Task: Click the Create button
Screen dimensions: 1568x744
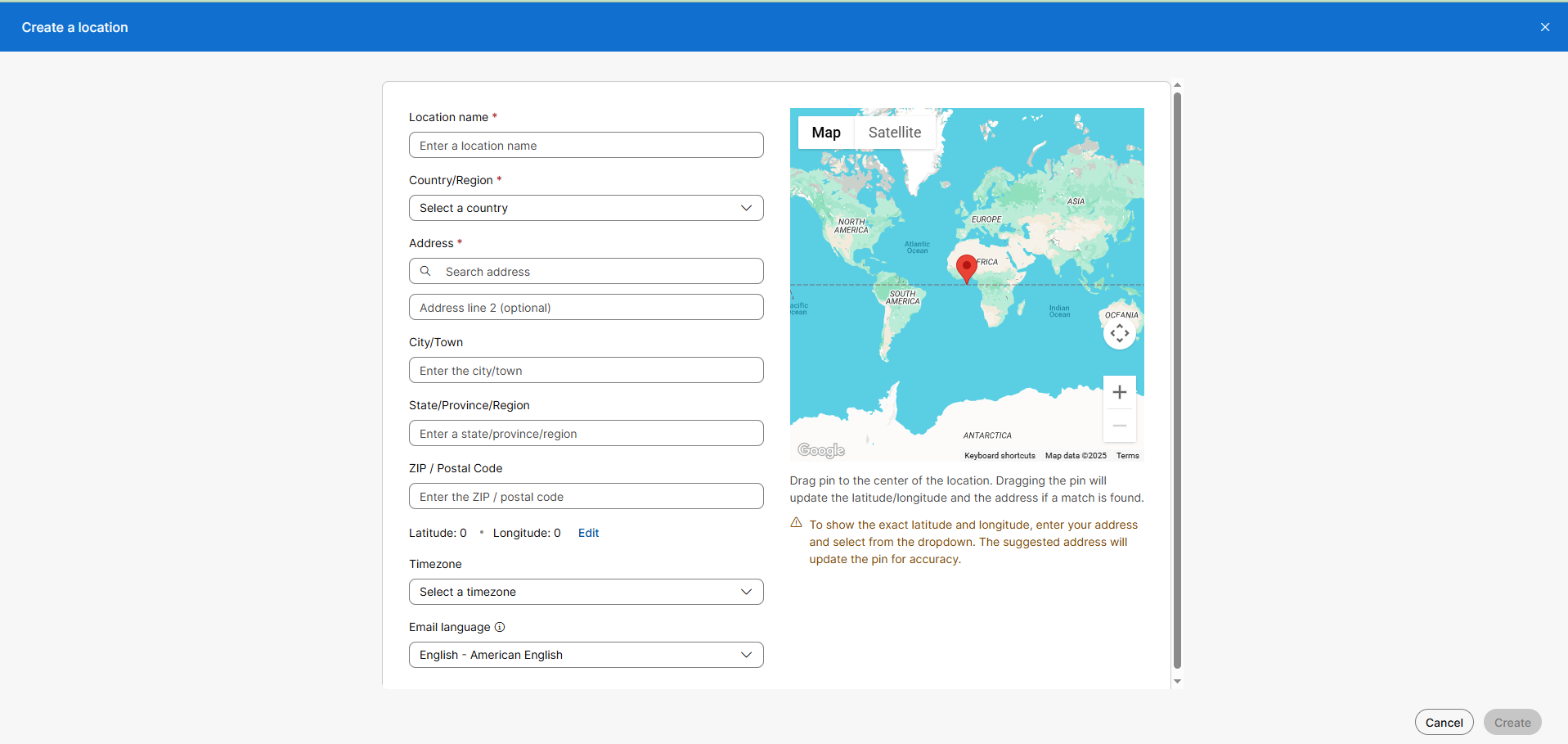Action: pos(1512,723)
